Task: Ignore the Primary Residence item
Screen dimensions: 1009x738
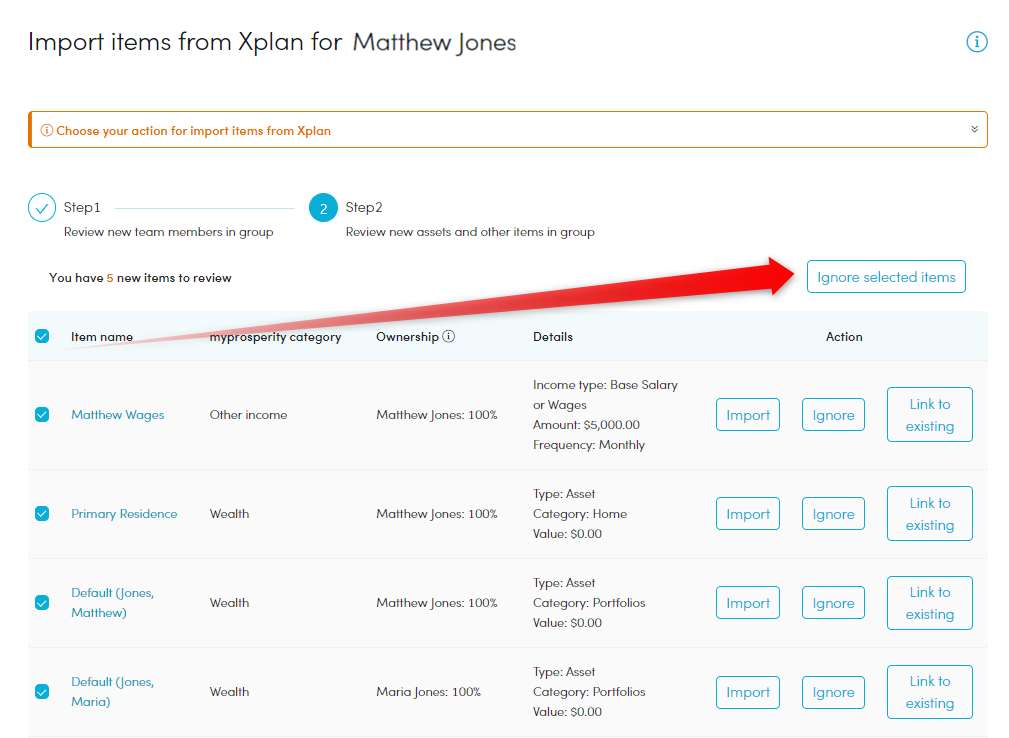Action: tap(833, 514)
